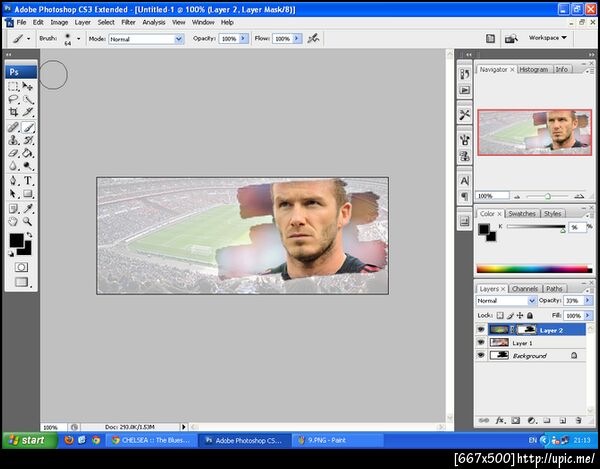
Task: Switch to 9.PNG - Paint taskbar window
Action: point(338,440)
